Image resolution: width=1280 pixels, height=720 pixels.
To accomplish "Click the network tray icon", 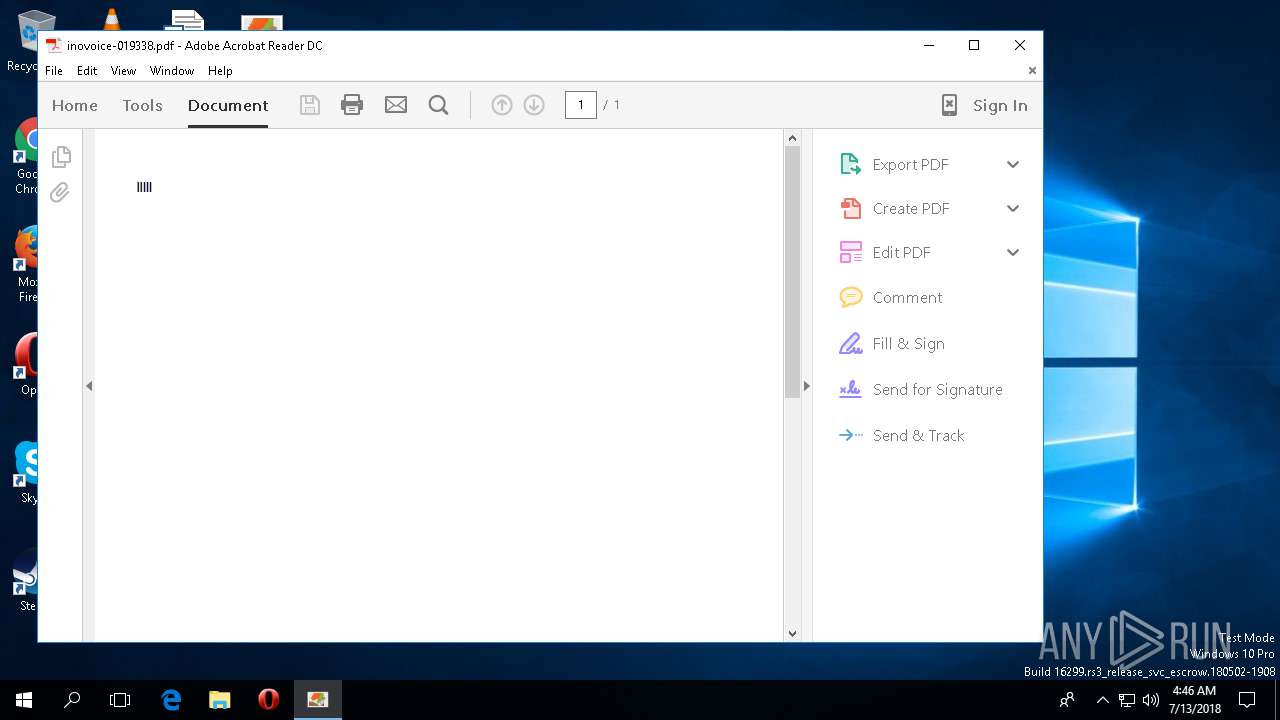I will [x=1127, y=700].
